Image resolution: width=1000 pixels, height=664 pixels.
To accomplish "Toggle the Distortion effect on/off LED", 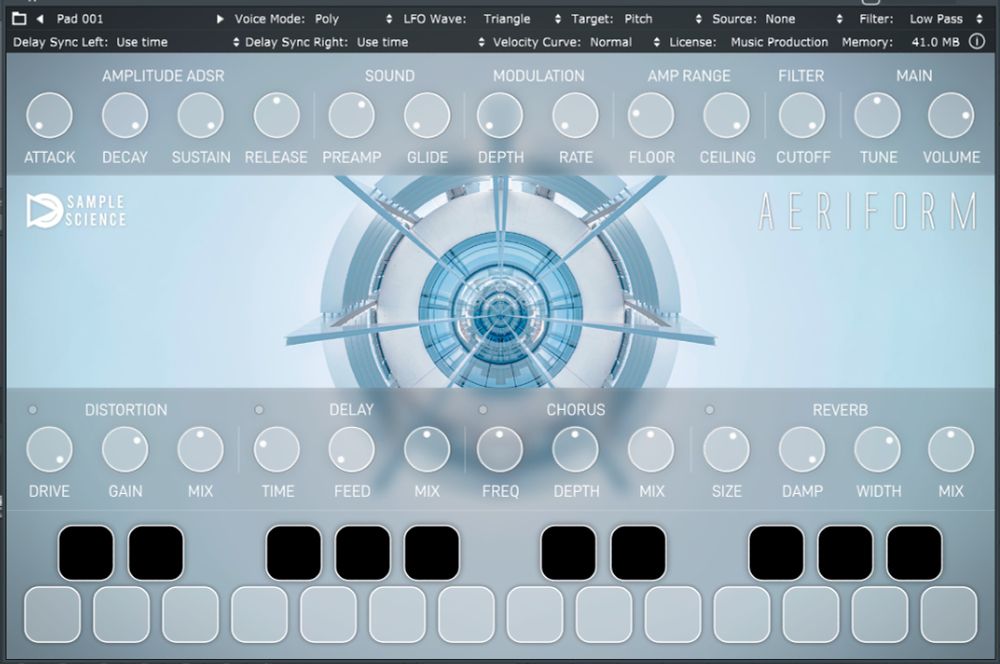I will point(33,409).
